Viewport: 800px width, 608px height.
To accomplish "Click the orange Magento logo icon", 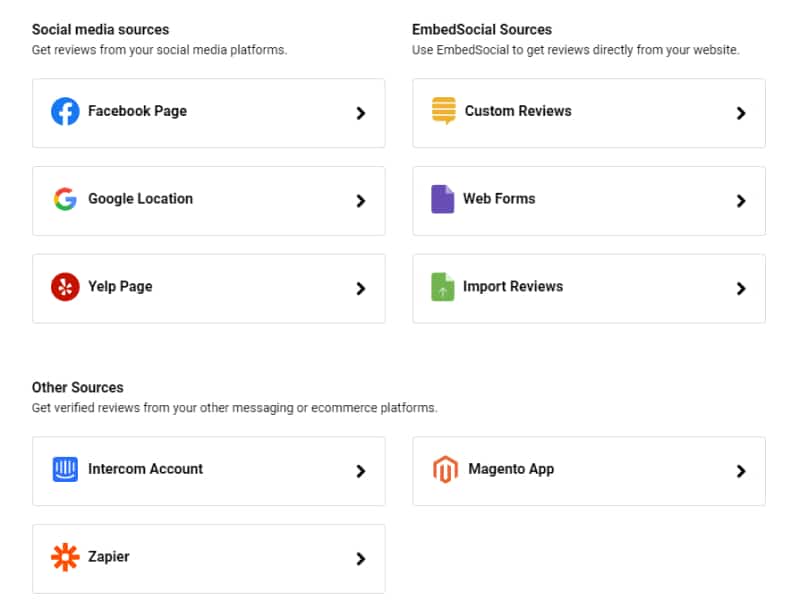I will 445,469.
